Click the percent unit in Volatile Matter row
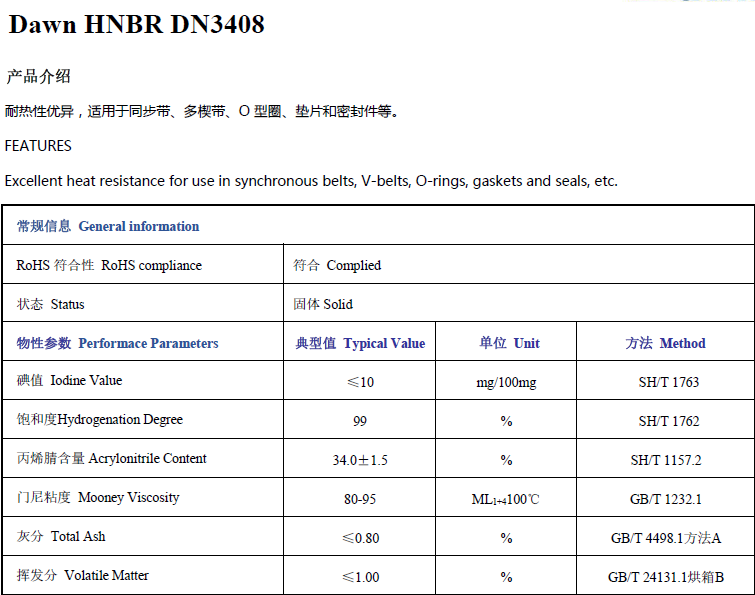The width and height of the screenshot is (755, 595). [x=506, y=577]
